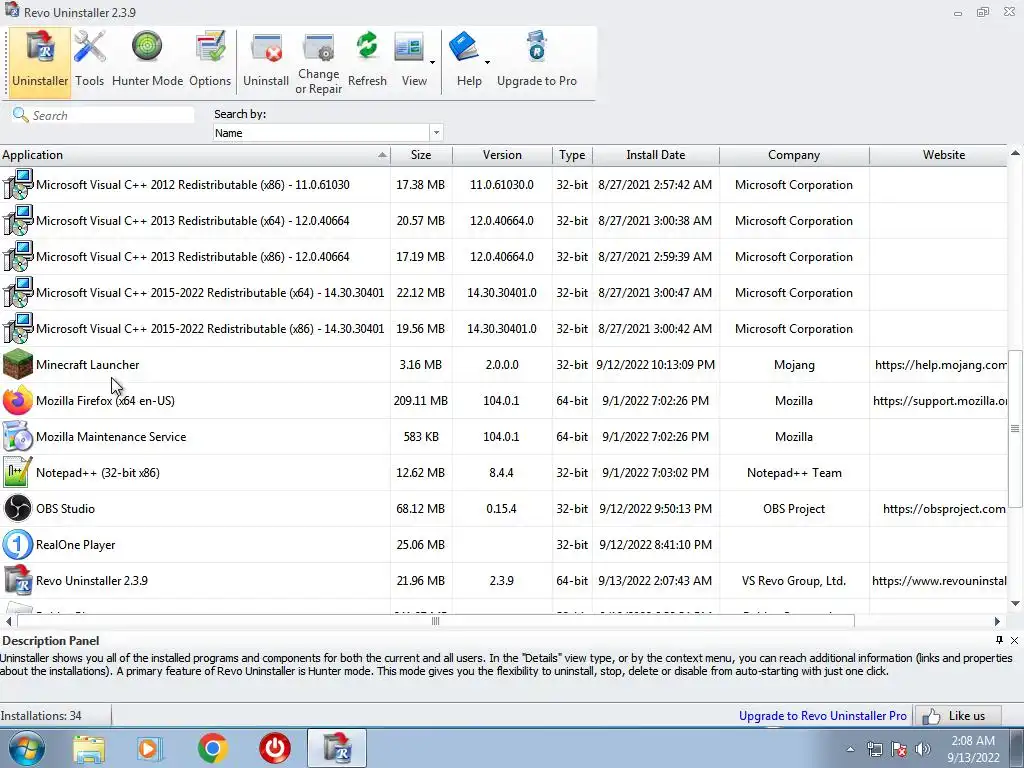This screenshot has width=1024, height=768.
Task: Select Visual C++ 2012 Redistributable (x86) row
Action: 504,185
